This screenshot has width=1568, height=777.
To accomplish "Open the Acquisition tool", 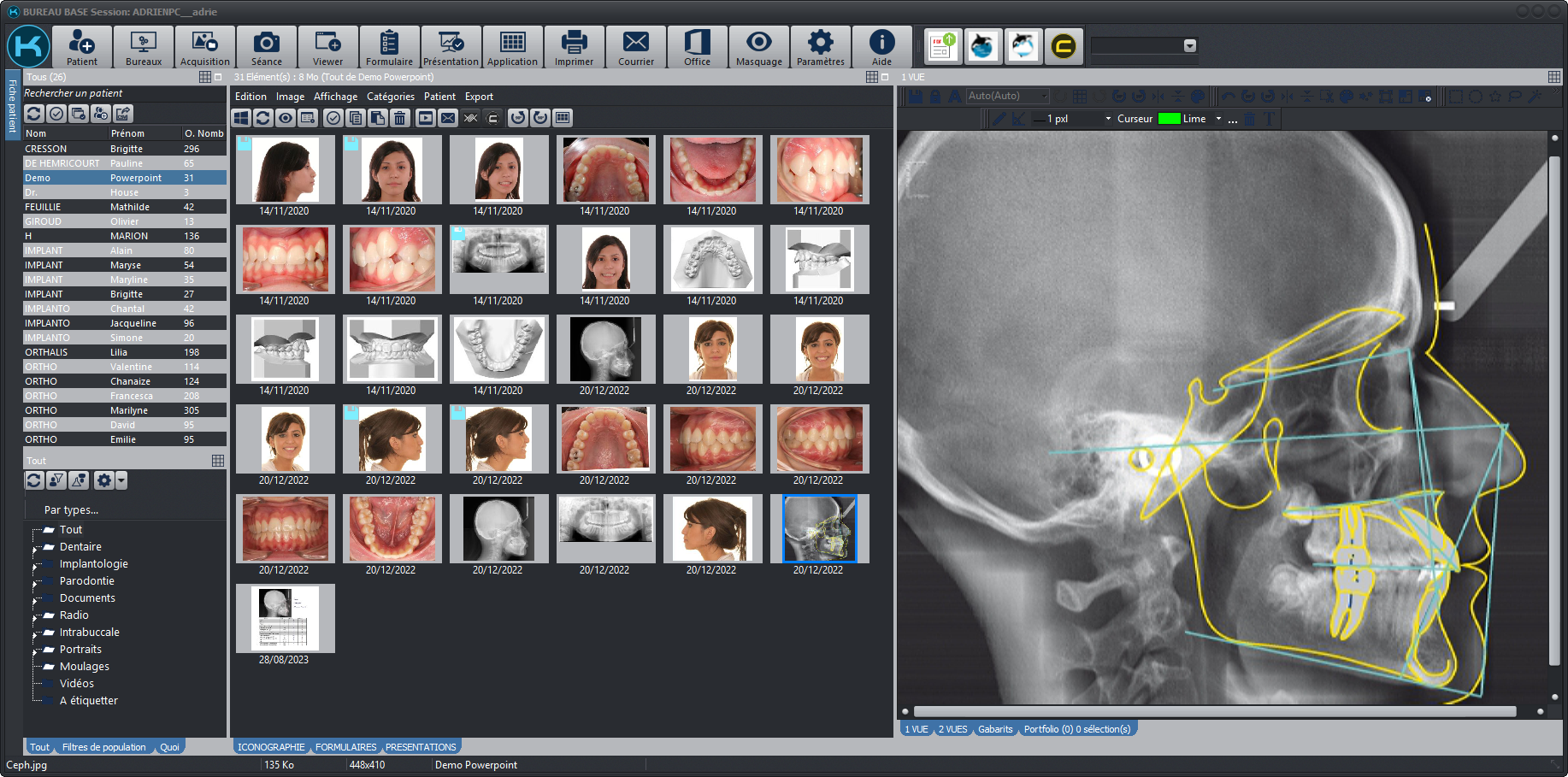I will pos(204,47).
